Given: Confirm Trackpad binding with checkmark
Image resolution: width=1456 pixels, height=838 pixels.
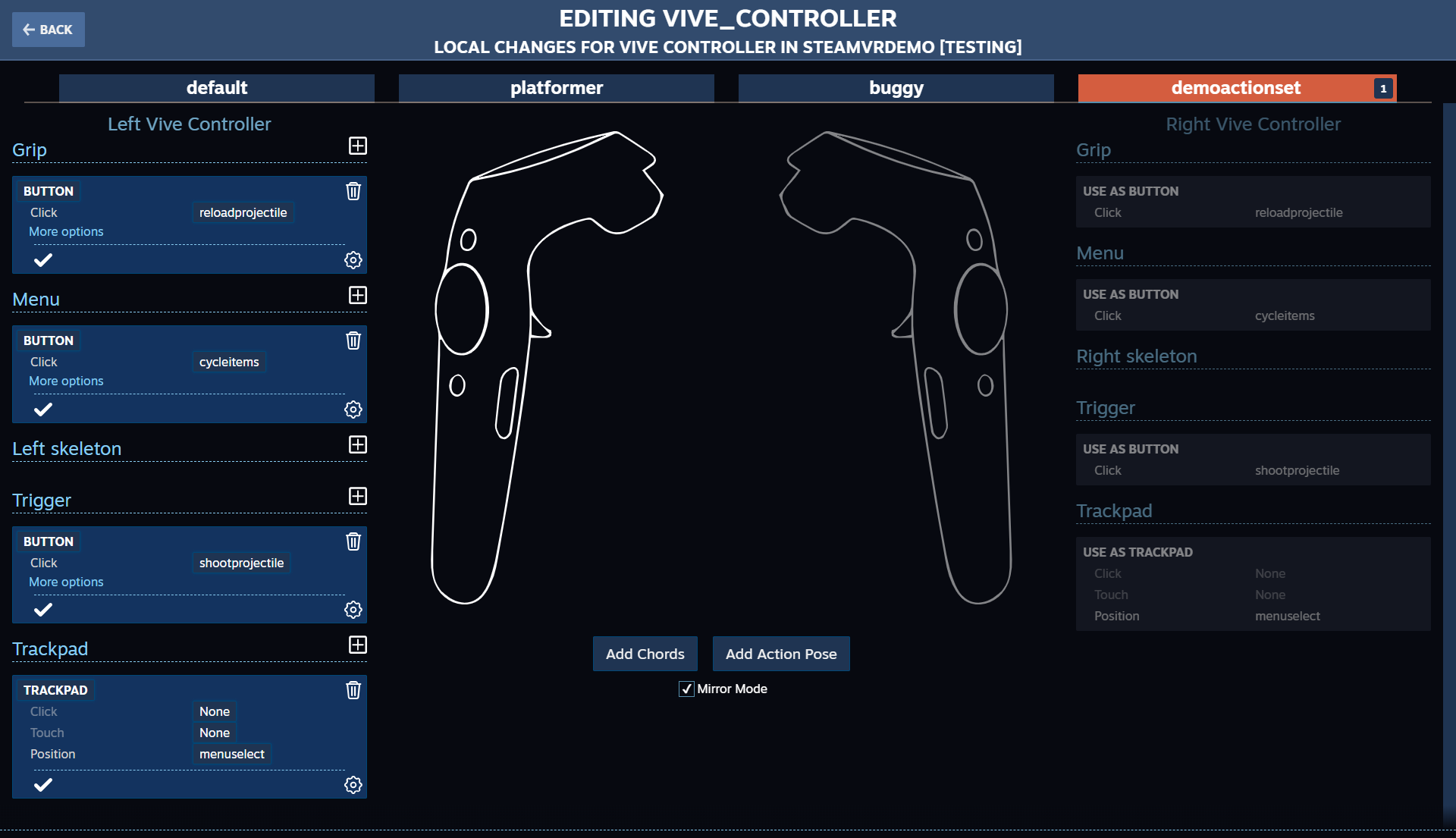Looking at the screenshot, I should point(43,785).
